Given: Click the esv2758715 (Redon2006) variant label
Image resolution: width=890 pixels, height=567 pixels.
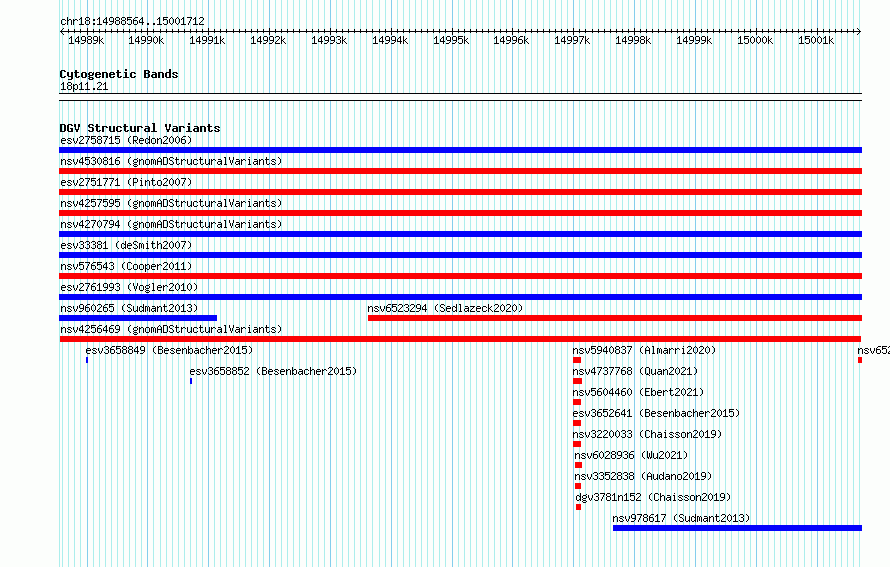Looking at the screenshot, I should [x=126, y=140].
